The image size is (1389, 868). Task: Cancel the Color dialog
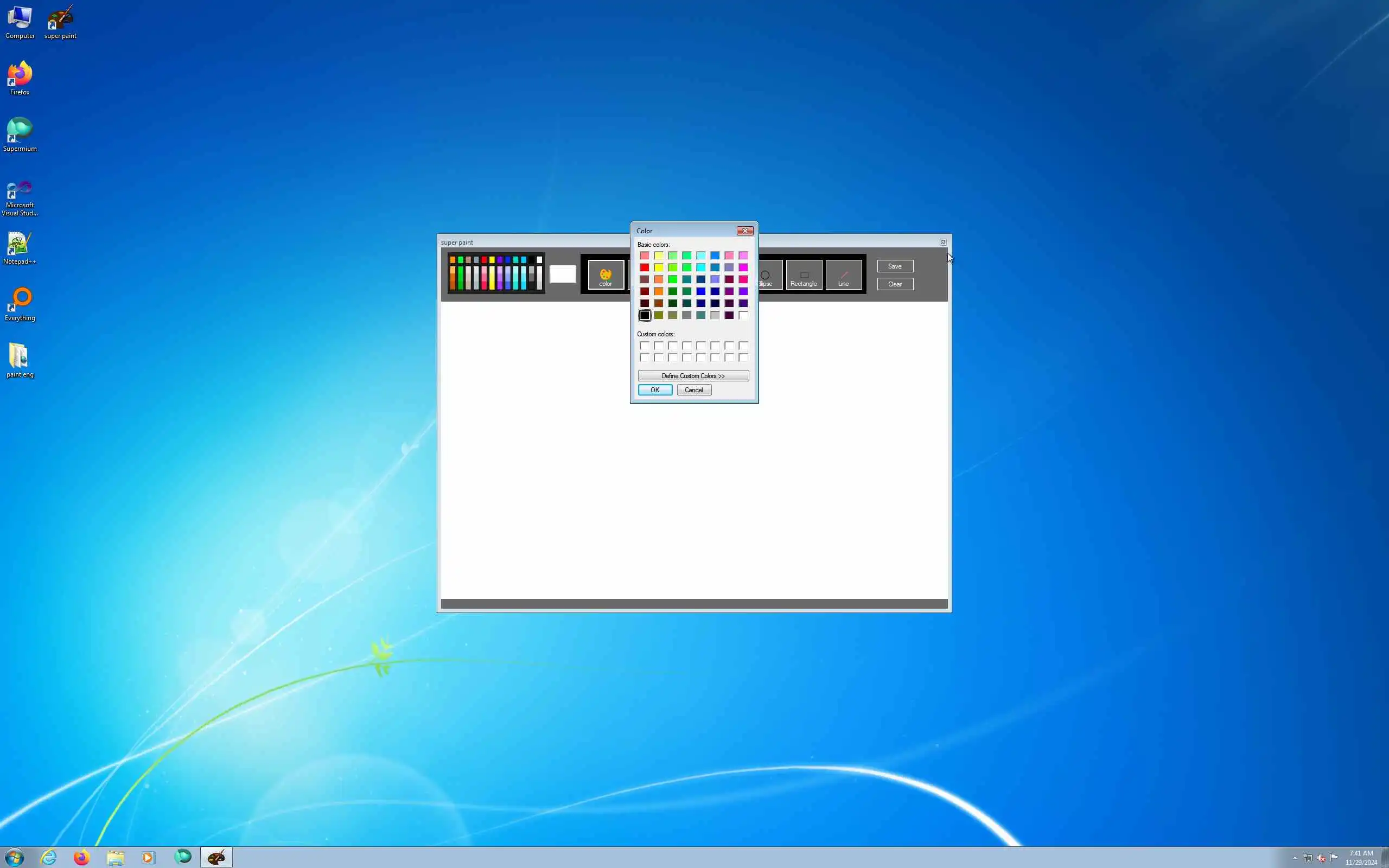[693, 390]
